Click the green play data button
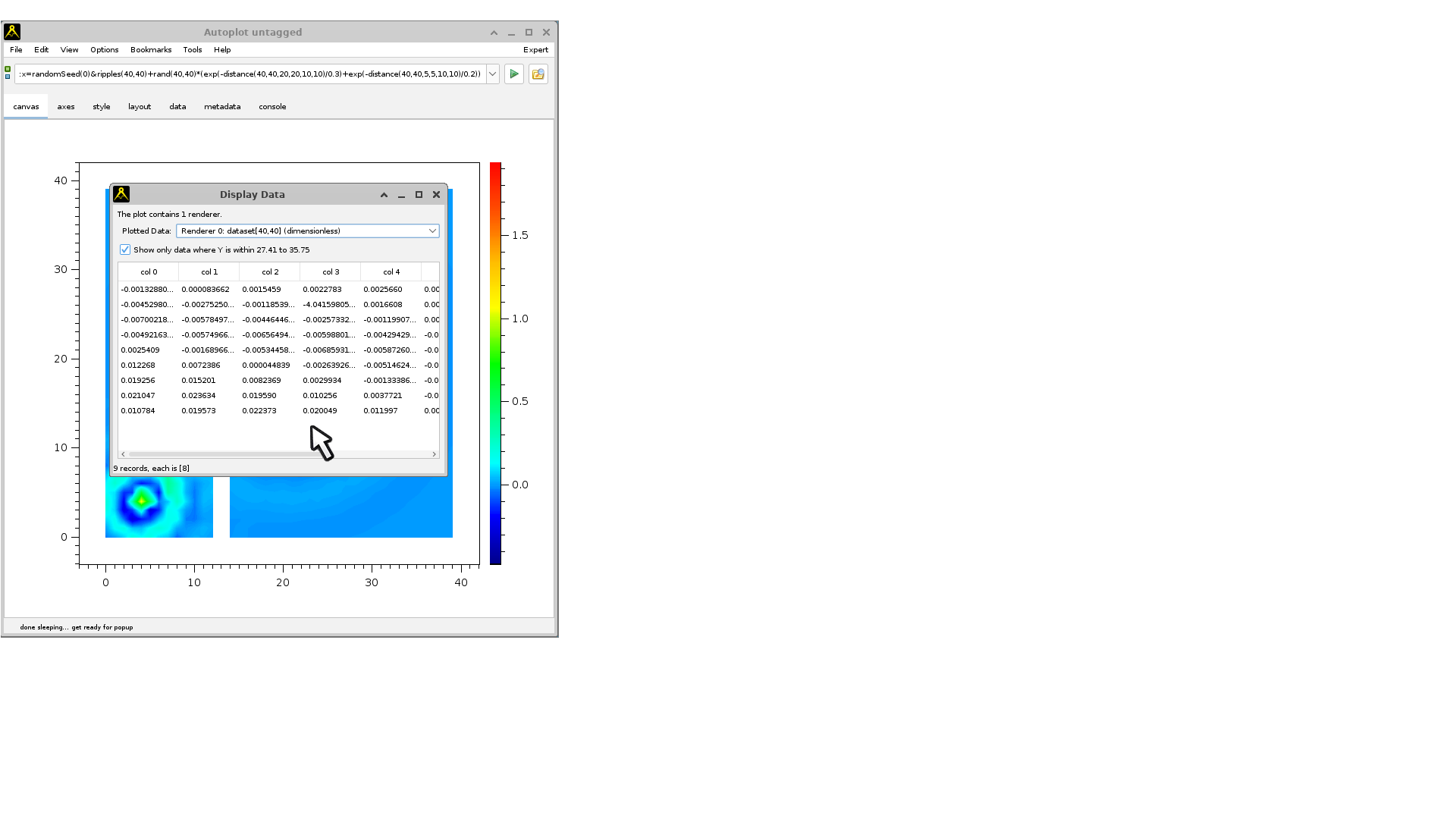The width and height of the screenshot is (1456, 819). point(514,74)
